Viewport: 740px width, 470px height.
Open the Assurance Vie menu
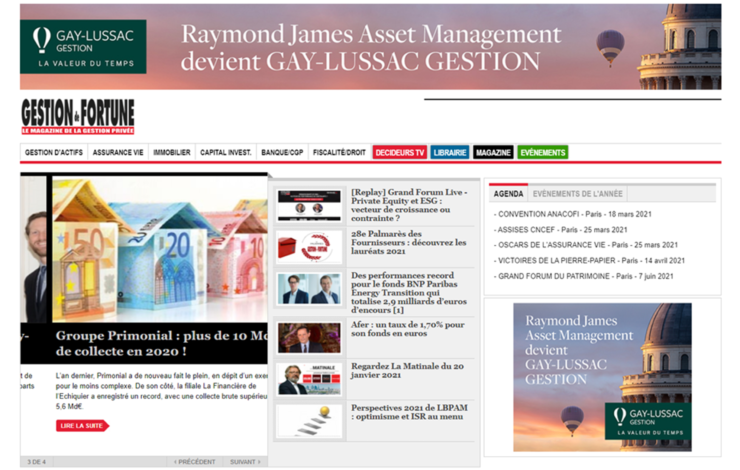click(x=118, y=152)
